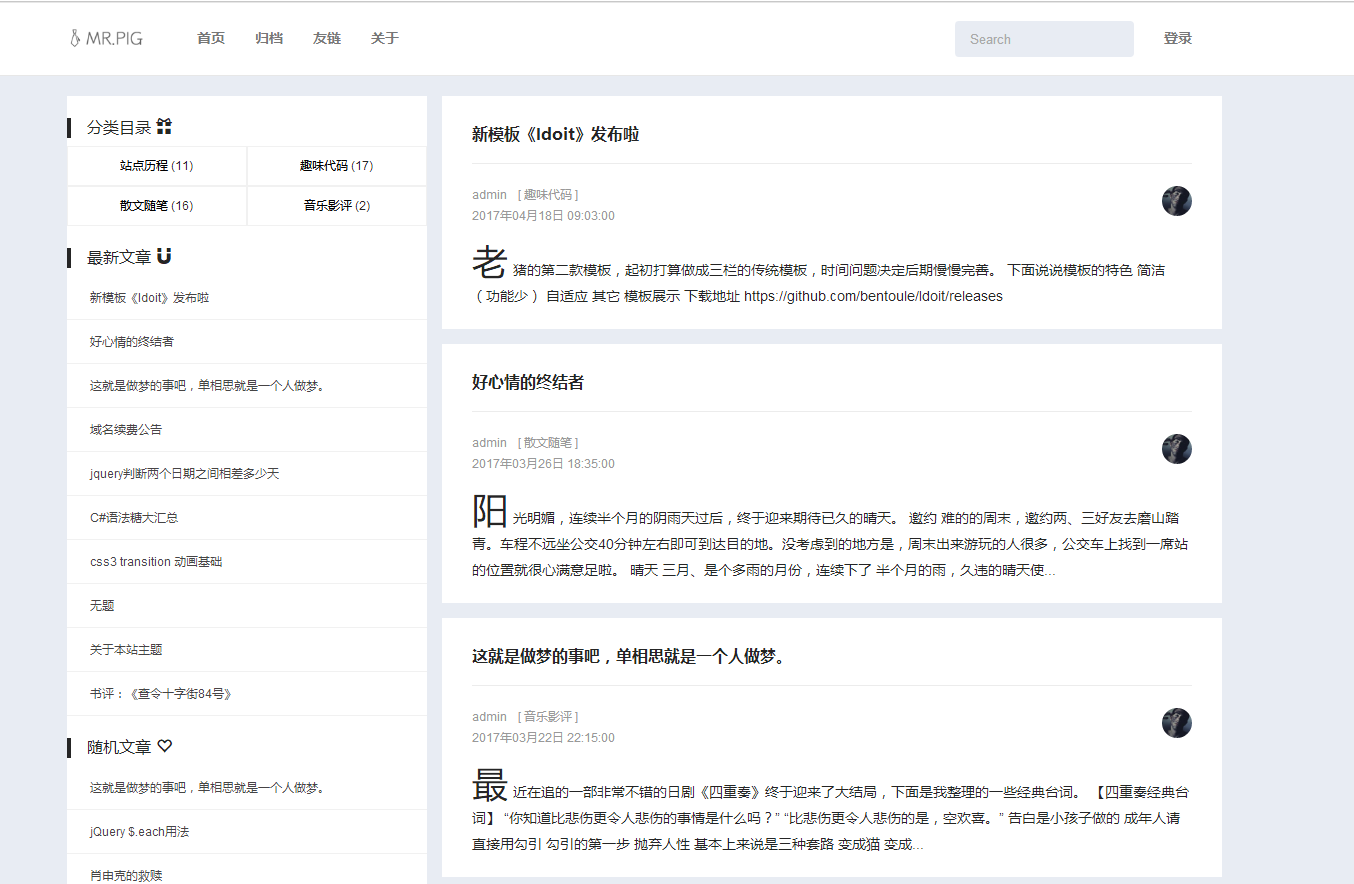Open author avatar on 好心情的终结者 post
The width and height of the screenshot is (1354, 884).
(1176, 449)
